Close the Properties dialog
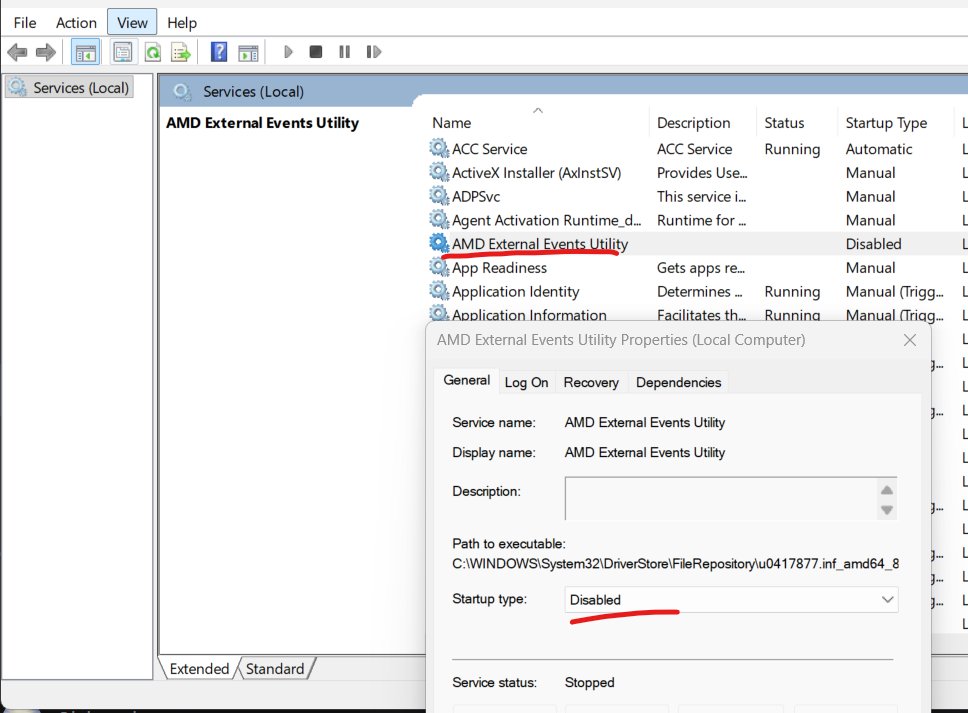968x713 pixels. (x=909, y=340)
